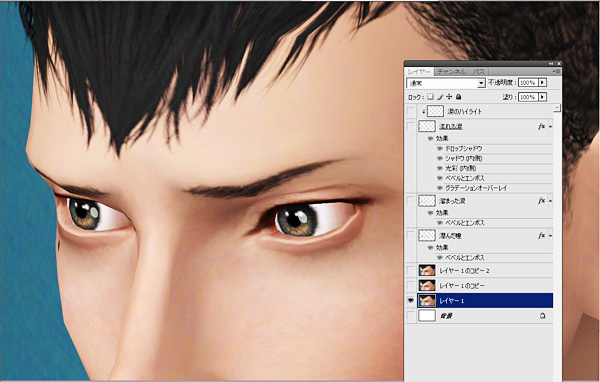Click the レイヤー 1 のコピー thumbnail
This screenshot has width=600, height=382.
[427, 286]
